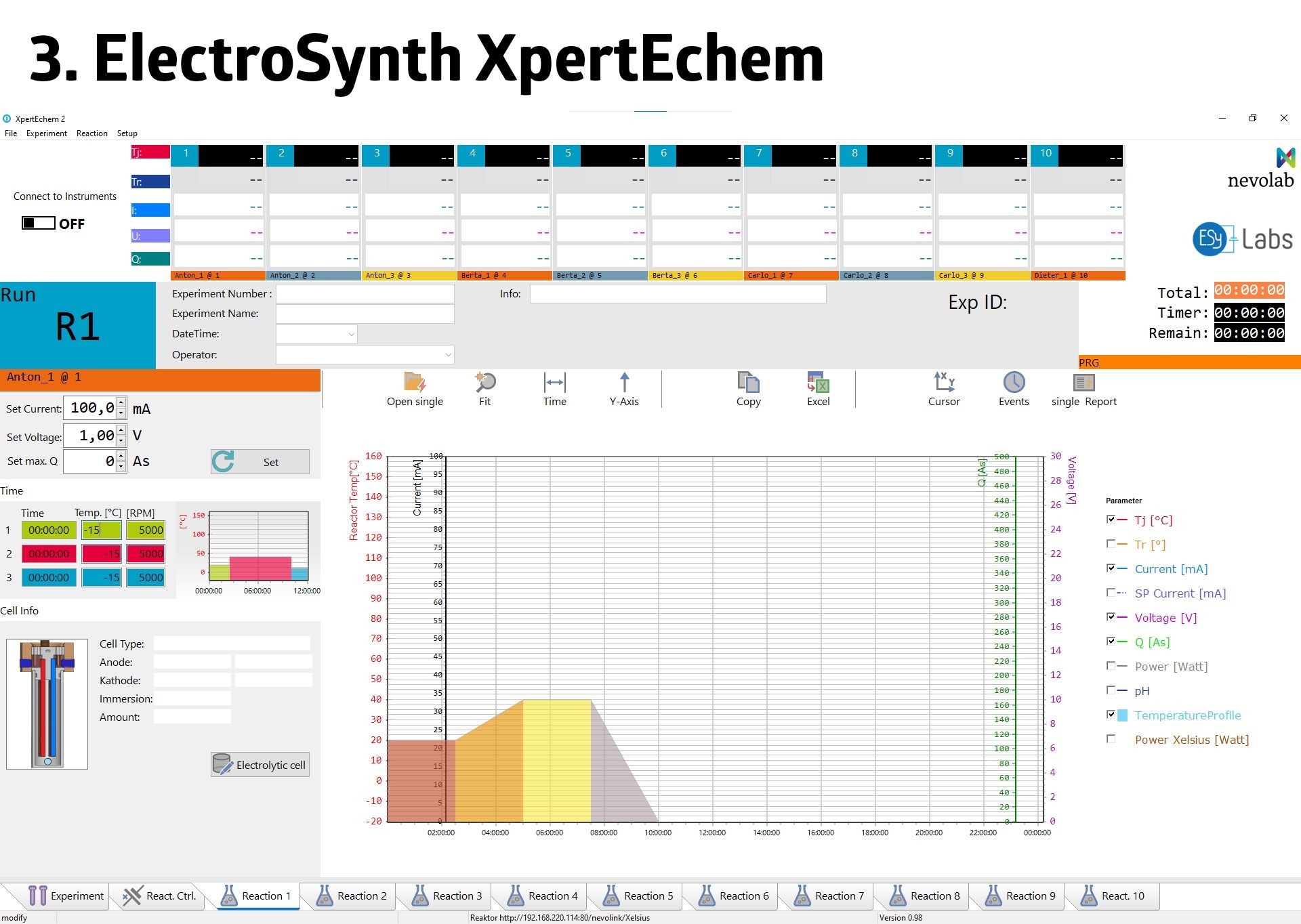1301x924 pixels.
Task: Click the Cell Type field
Action: 232,644
